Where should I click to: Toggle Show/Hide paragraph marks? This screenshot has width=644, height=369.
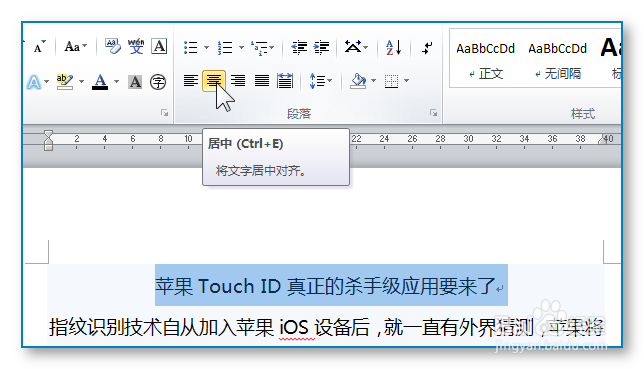[427, 48]
